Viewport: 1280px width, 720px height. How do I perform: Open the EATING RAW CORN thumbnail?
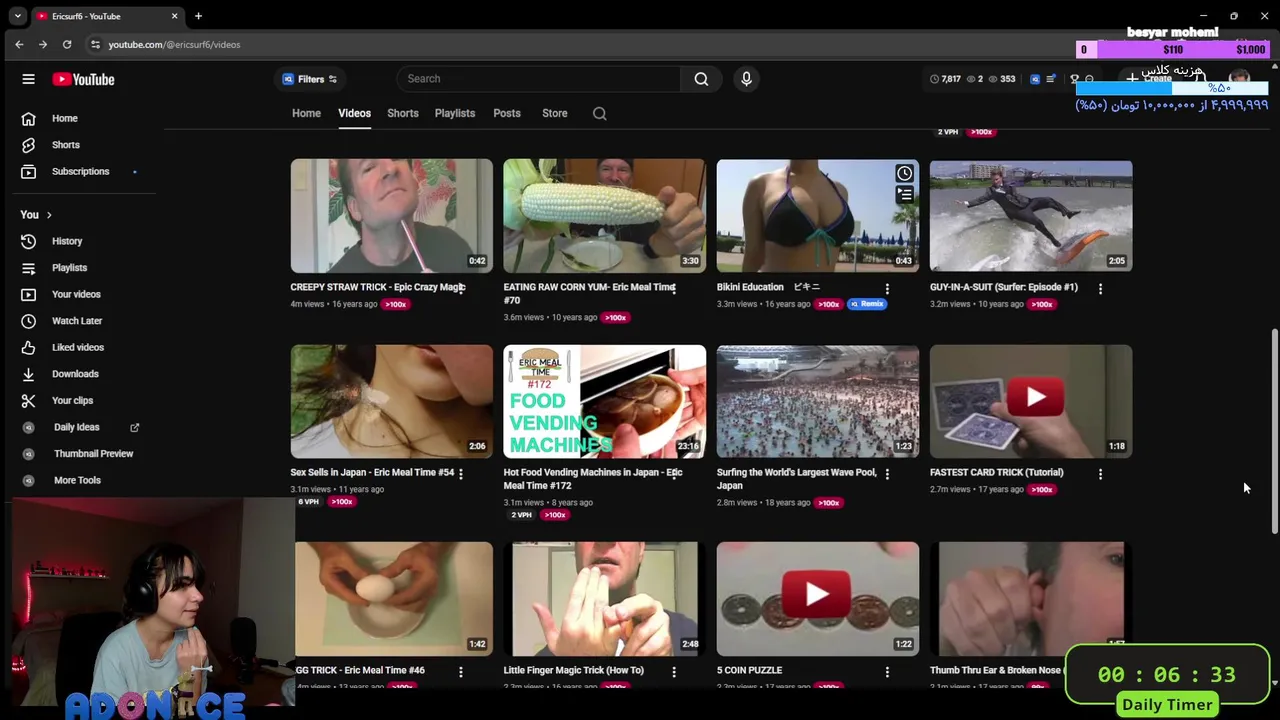[604, 216]
